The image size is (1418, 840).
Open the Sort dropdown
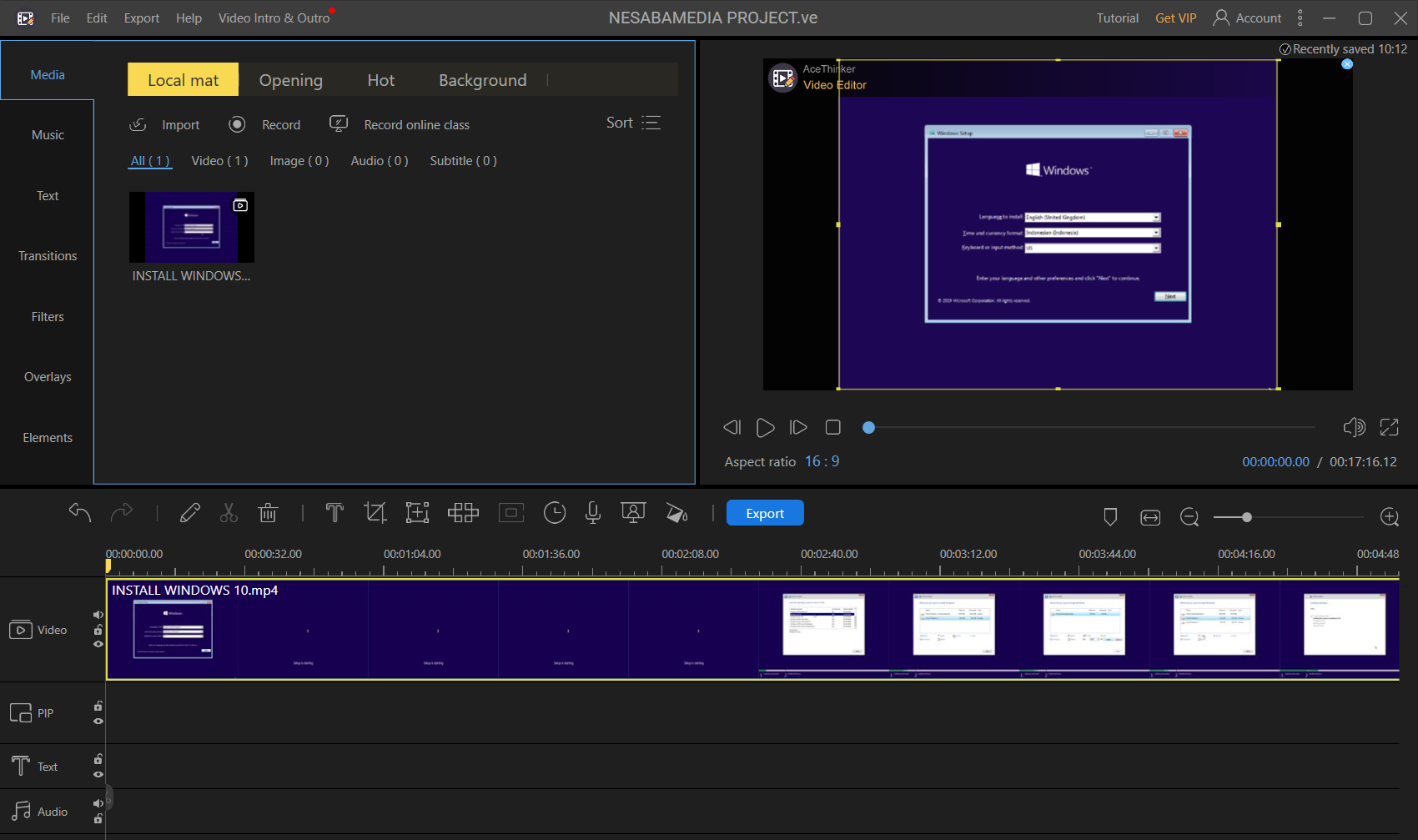point(633,123)
